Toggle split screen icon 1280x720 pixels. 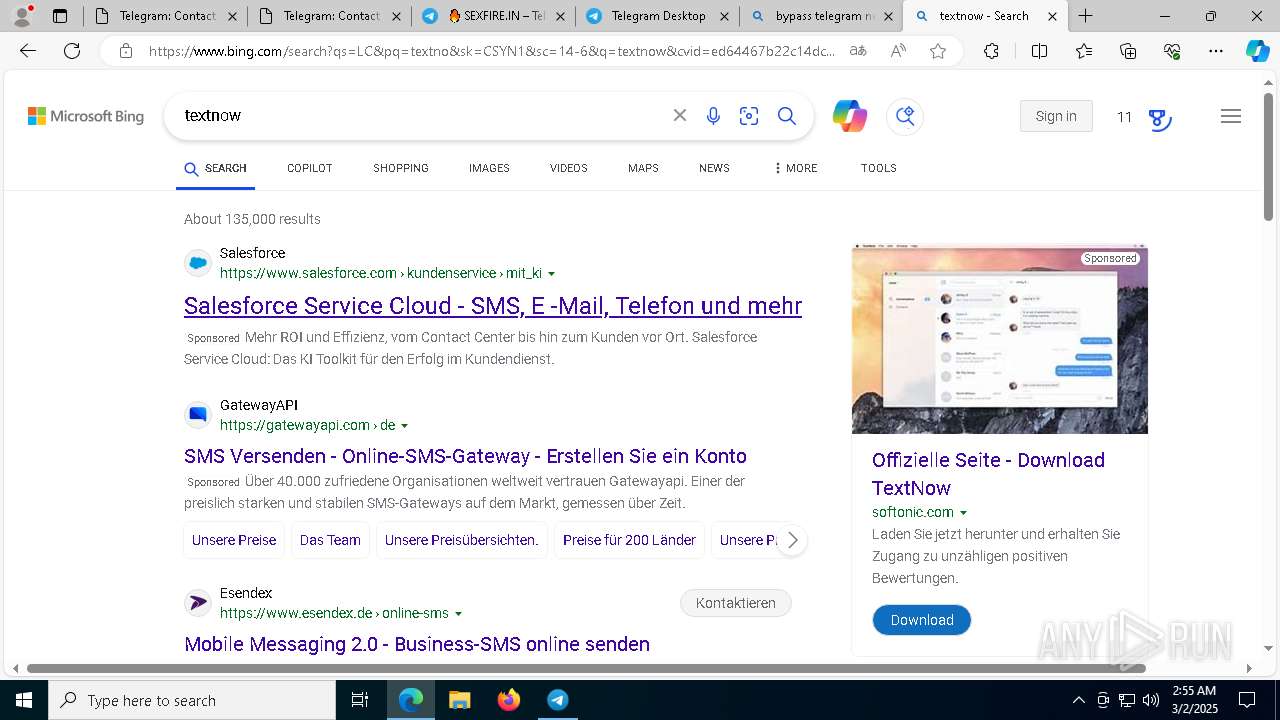coord(1039,51)
